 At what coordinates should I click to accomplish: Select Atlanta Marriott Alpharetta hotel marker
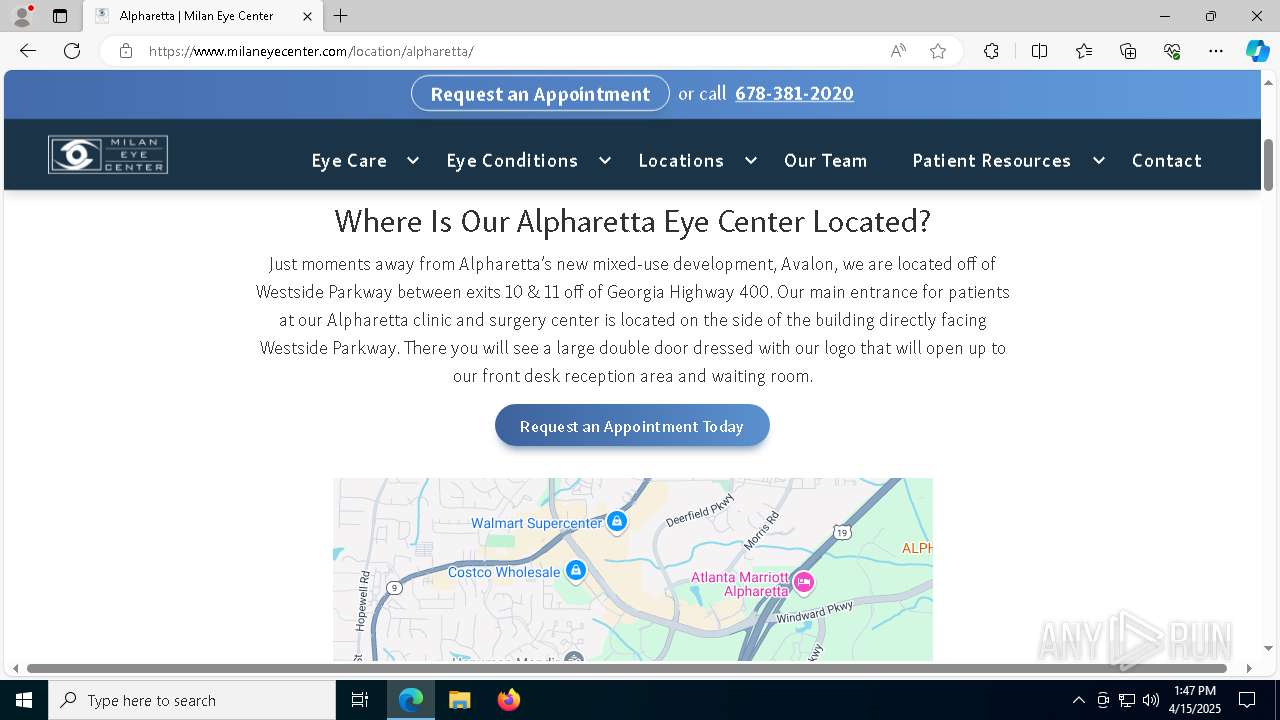point(804,581)
